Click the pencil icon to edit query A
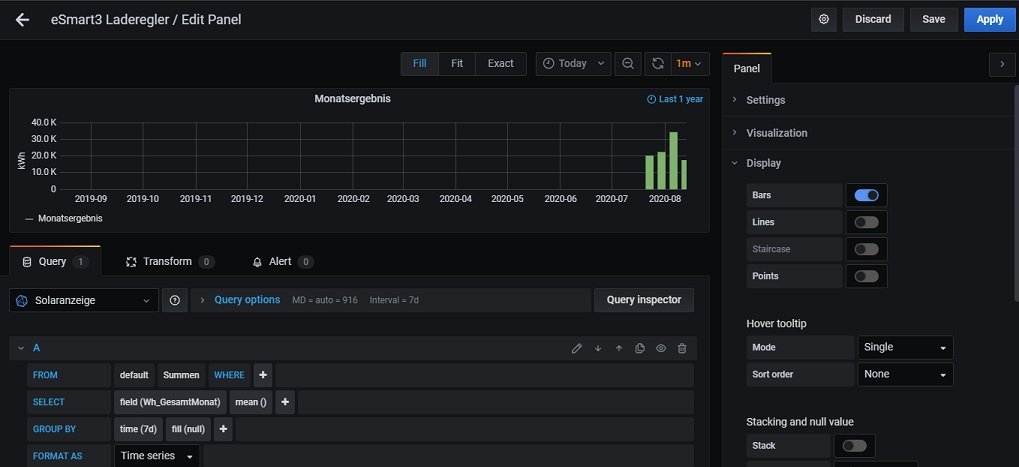This screenshot has width=1019, height=467. click(576, 348)
